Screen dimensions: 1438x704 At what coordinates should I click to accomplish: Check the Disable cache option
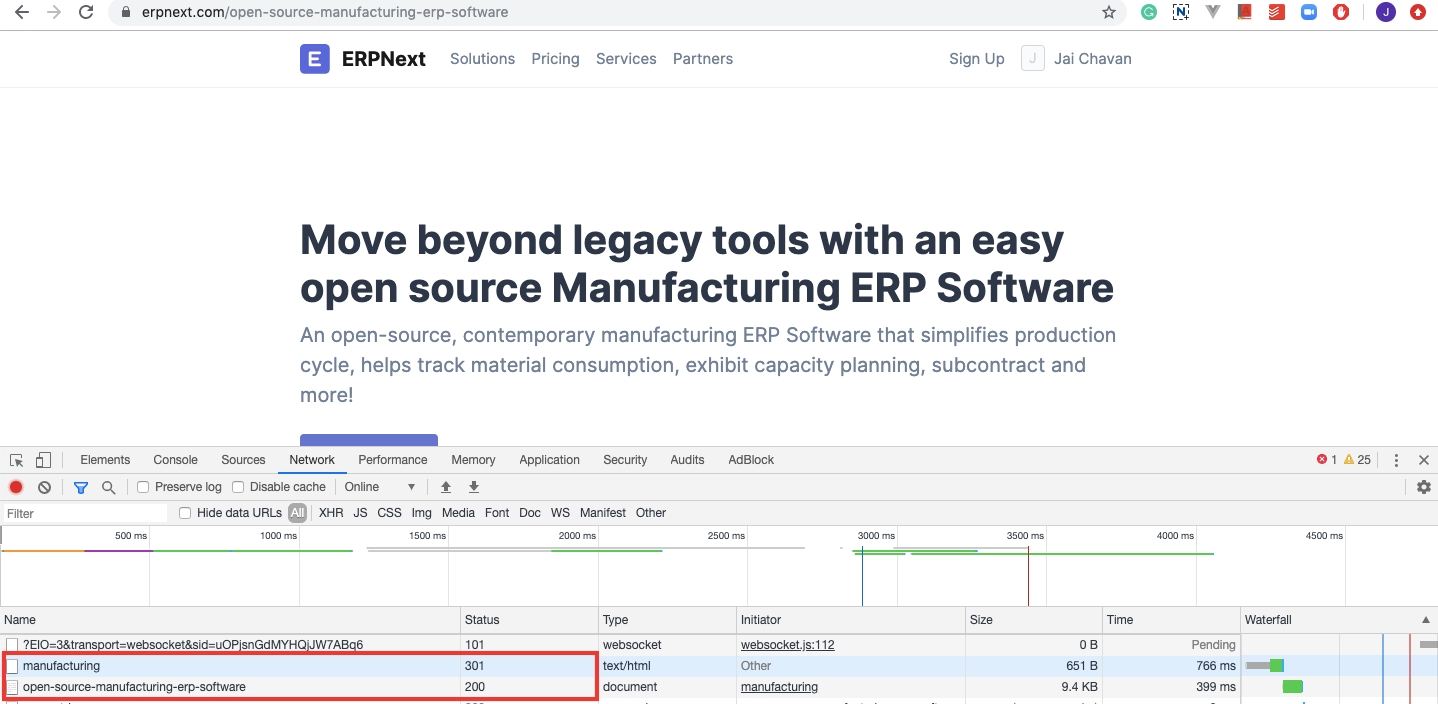pyautogui.click(x=238, y=487)
